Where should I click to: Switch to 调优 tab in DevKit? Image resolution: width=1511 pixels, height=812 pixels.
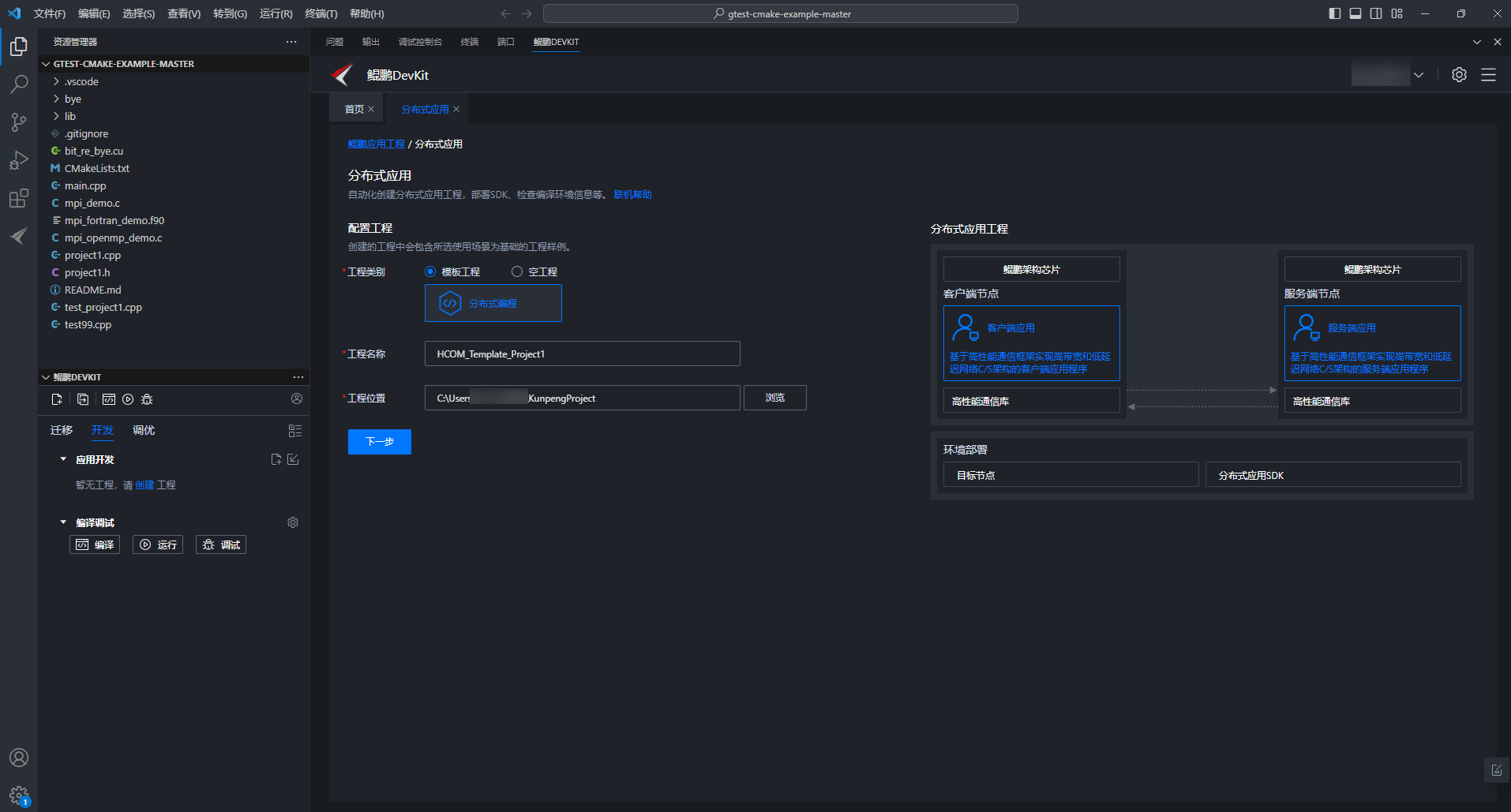pyautogui.click(x=144, y=430)
